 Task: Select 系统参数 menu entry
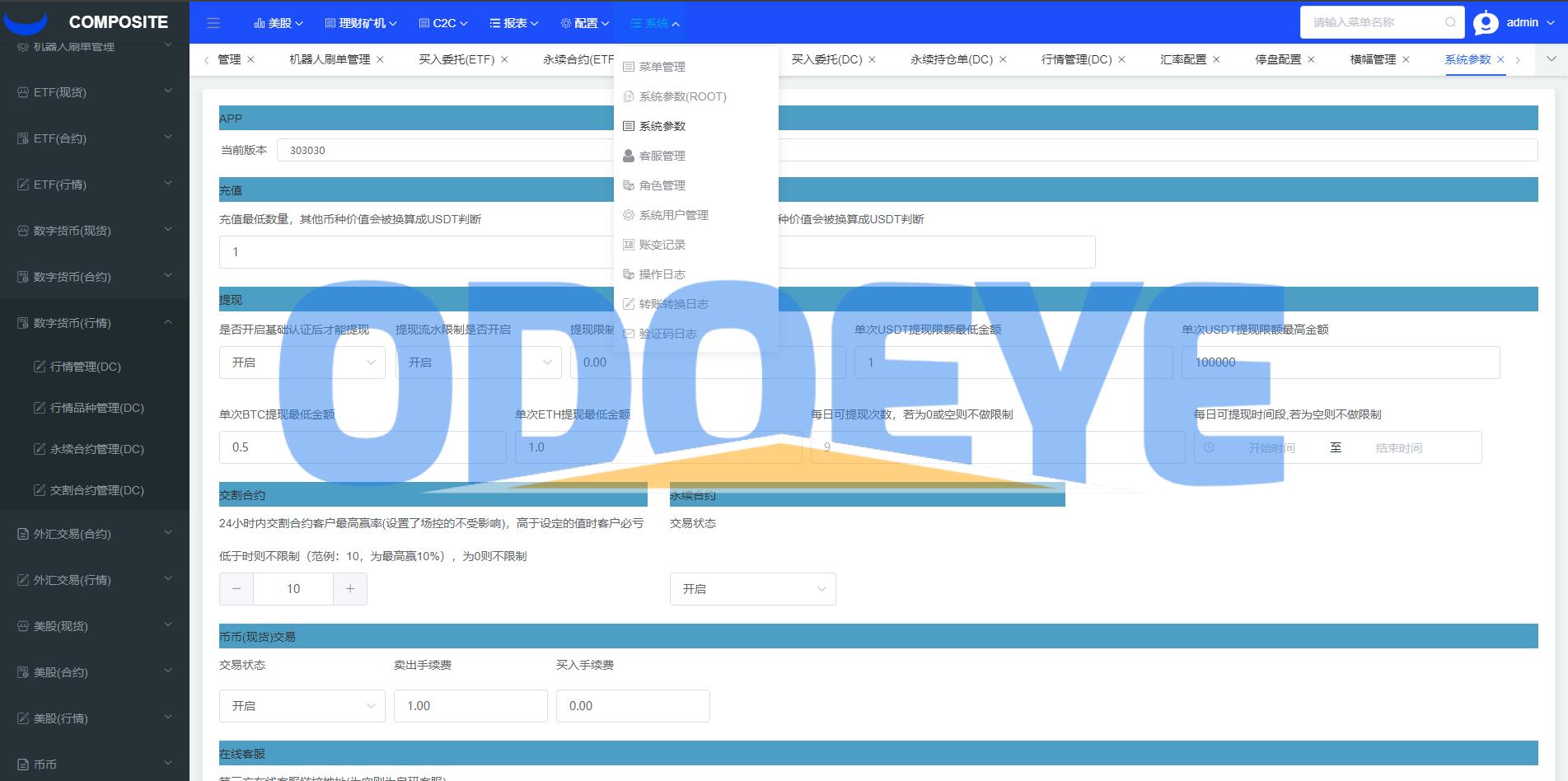696,126
